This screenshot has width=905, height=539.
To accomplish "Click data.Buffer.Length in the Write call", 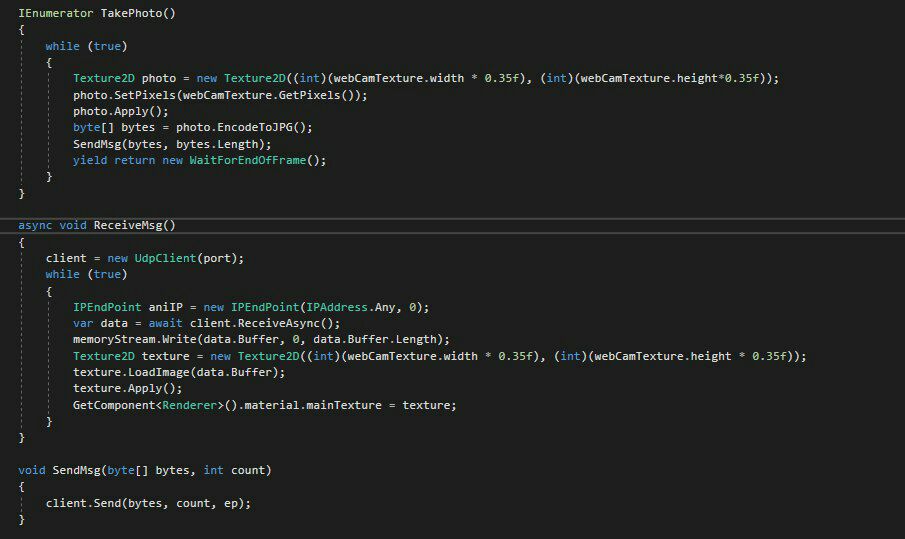I will [375, 339].
